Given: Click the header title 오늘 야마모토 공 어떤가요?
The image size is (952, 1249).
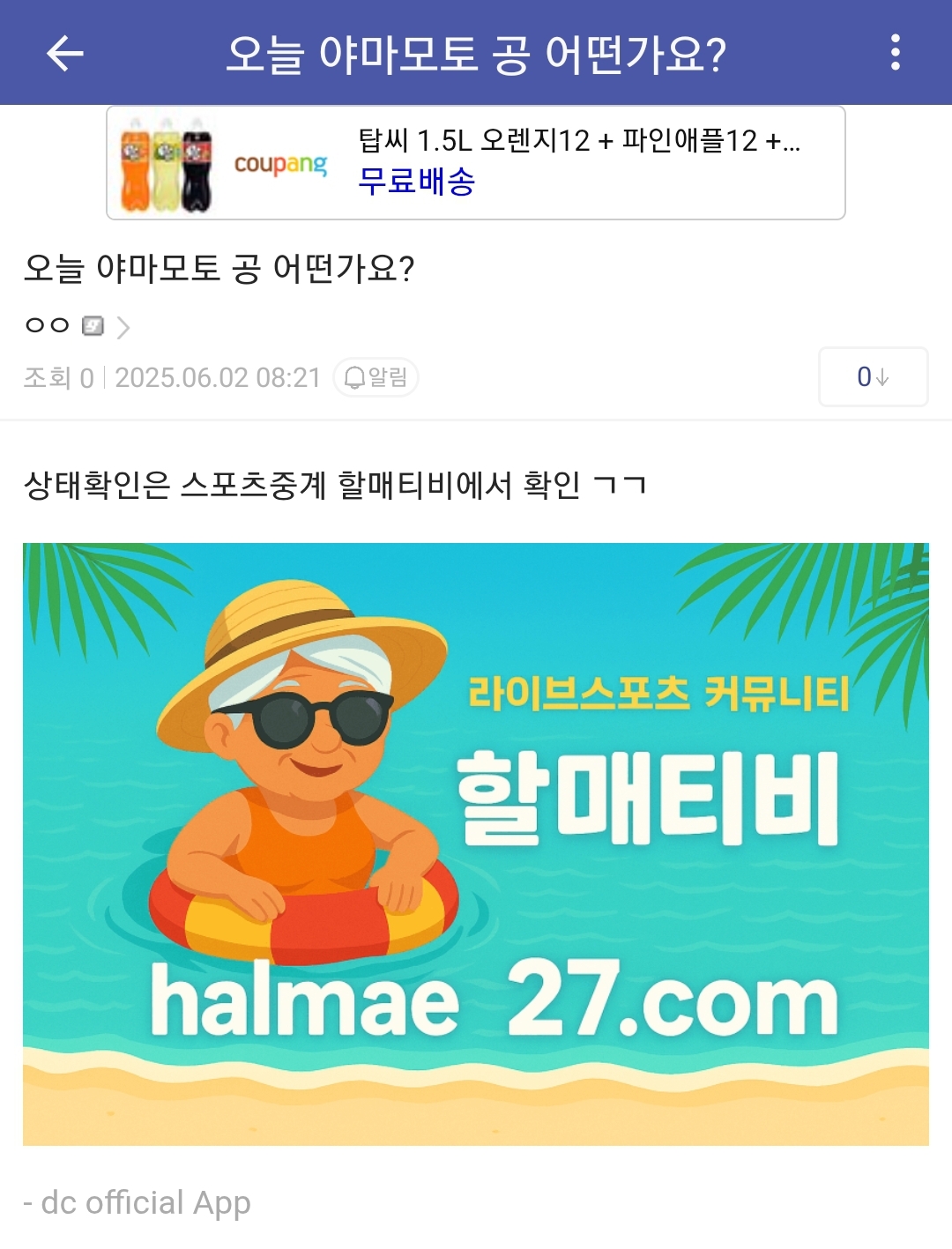Looking at the screenshot, I should (476, 54).
